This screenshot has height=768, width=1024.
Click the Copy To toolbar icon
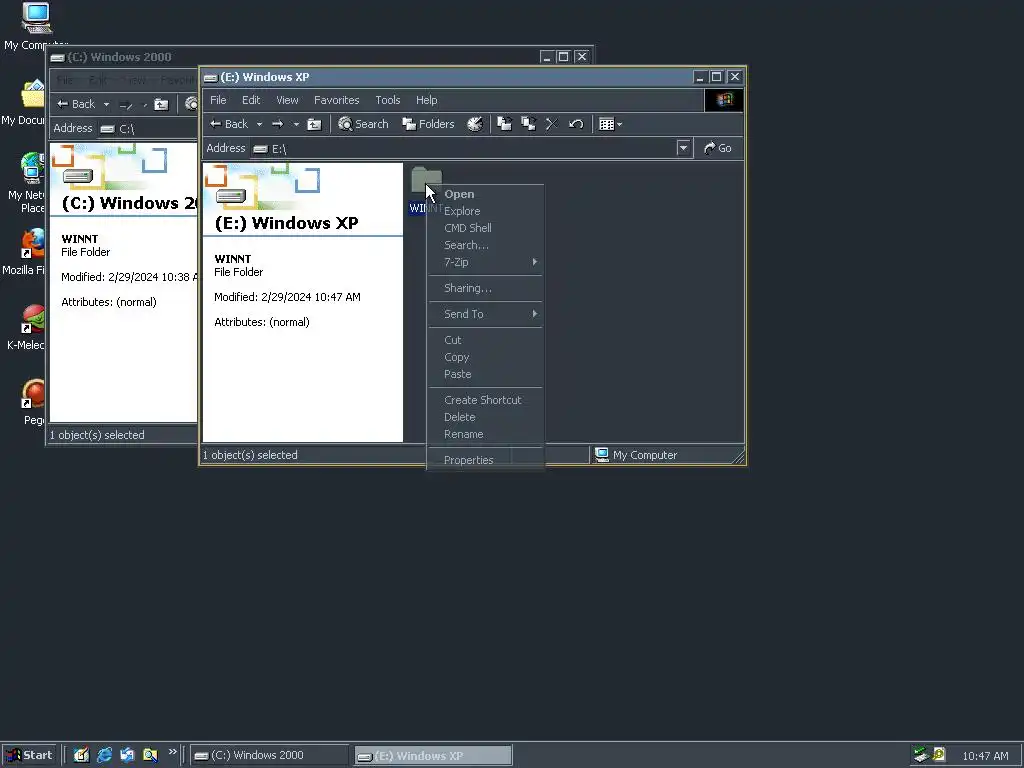[x=528, y=124]
